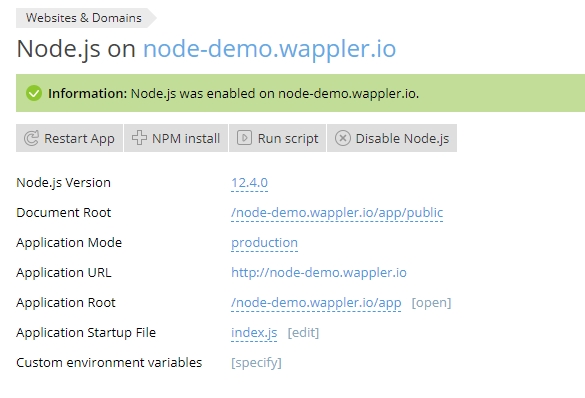Run NPM install
Image resolution: width=585 pixels, height=398 pixels.
tap(176, 138)
